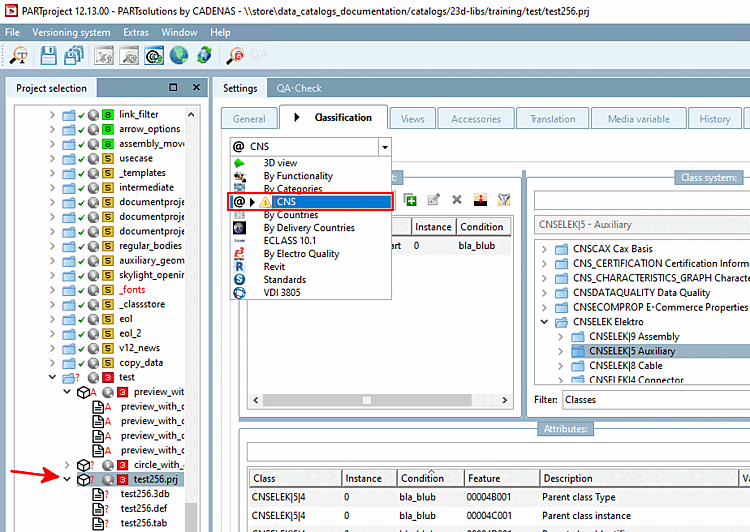Switch to the General tab

pos(249,119)
